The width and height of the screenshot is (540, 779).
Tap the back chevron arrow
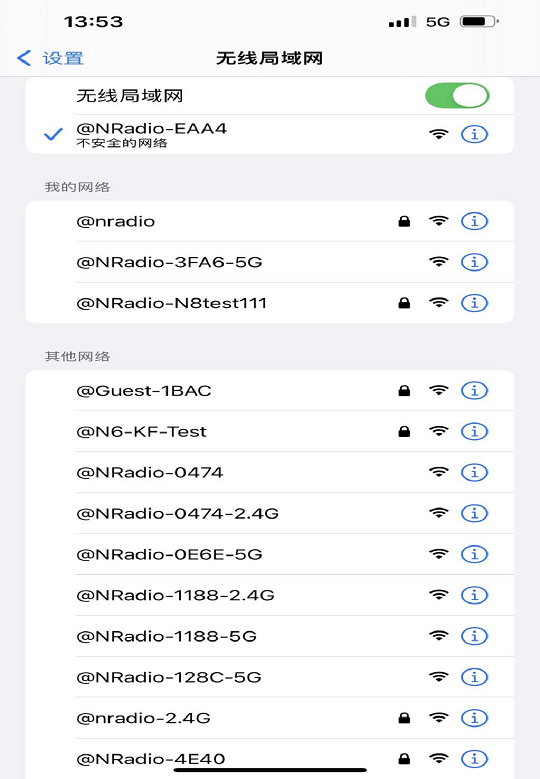point(23,58)
